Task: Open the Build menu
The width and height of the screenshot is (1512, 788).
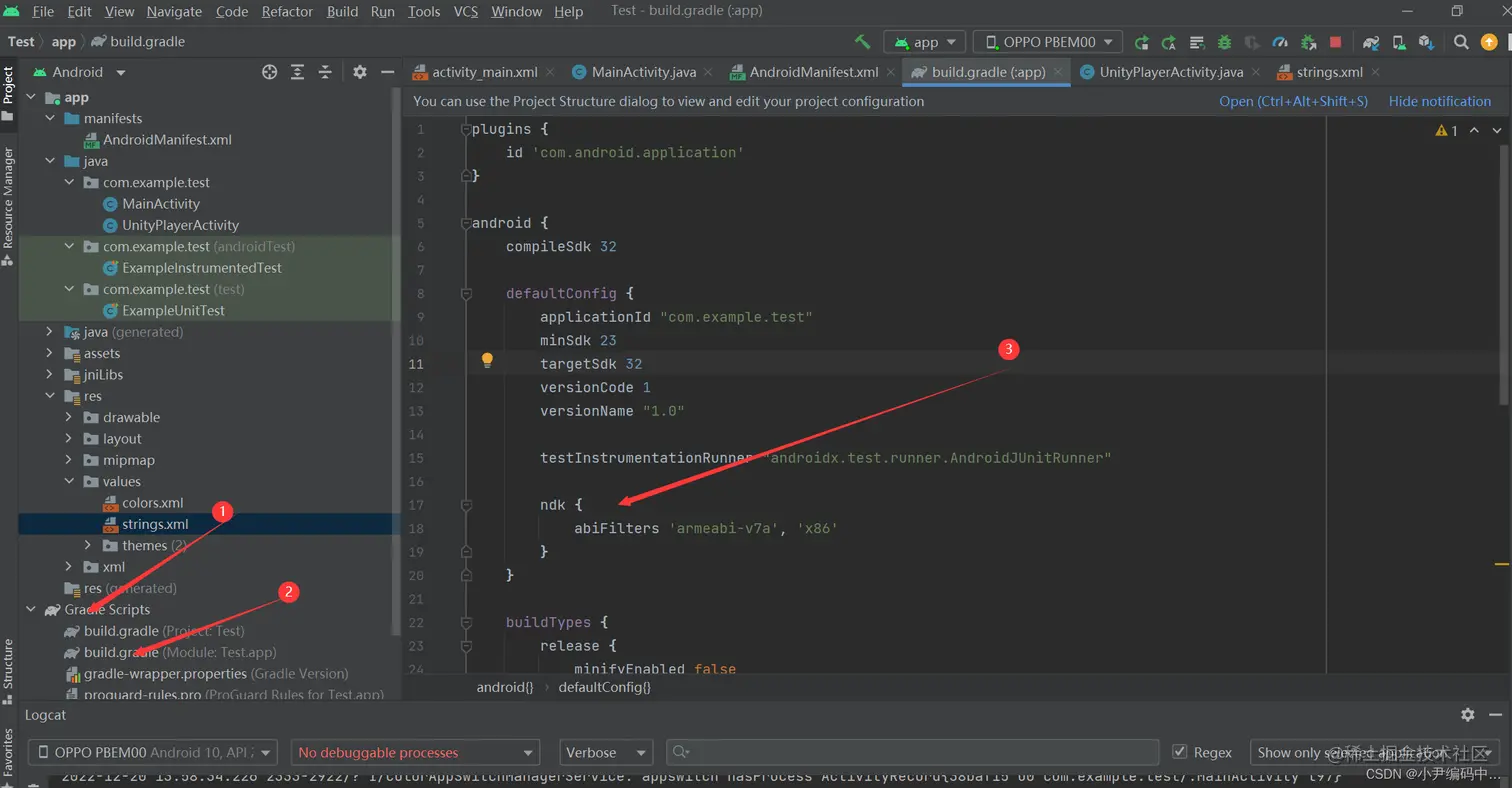Action: 342,12
